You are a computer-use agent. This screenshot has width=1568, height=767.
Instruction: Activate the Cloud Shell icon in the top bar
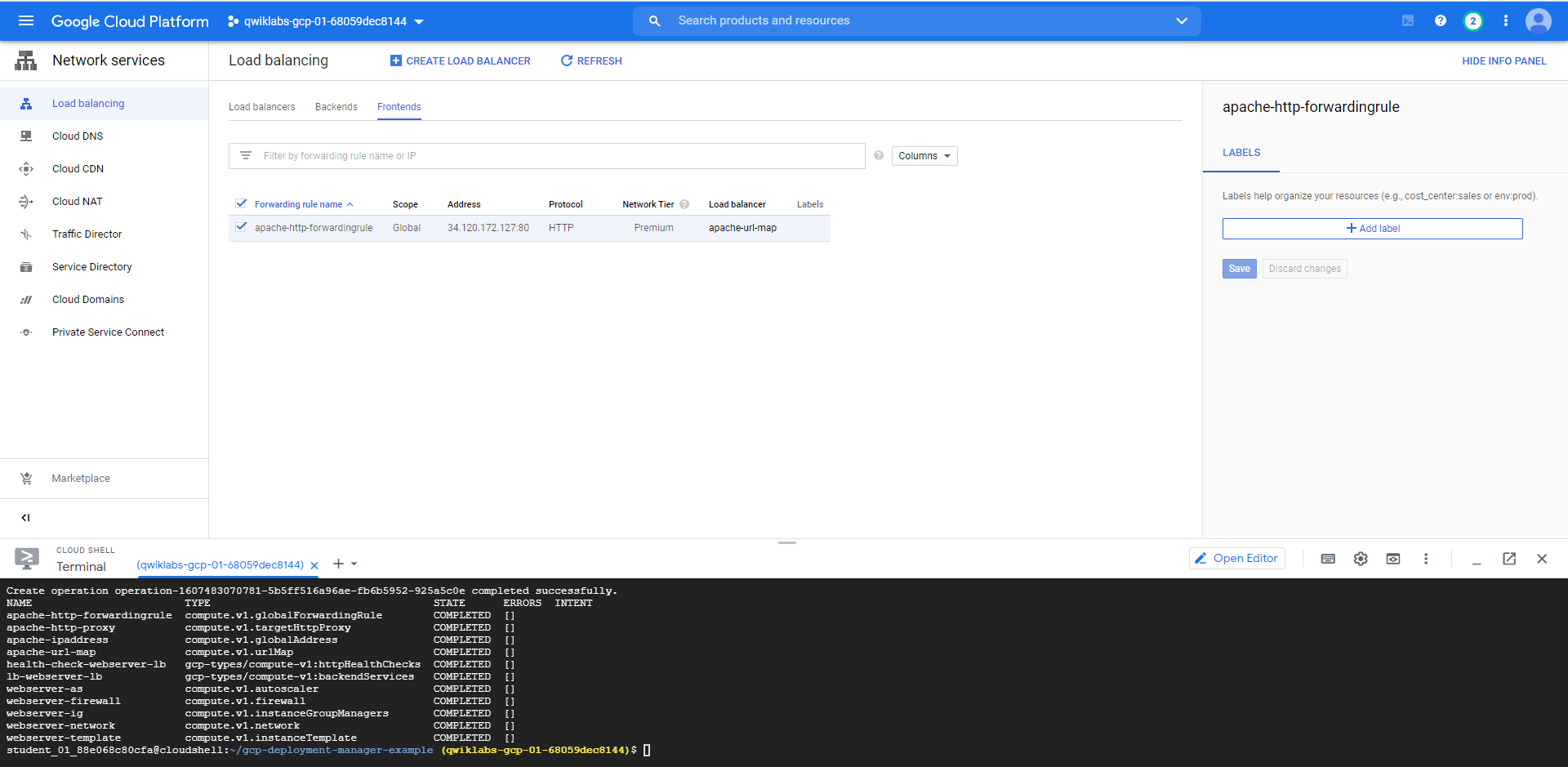(1408, 21)
